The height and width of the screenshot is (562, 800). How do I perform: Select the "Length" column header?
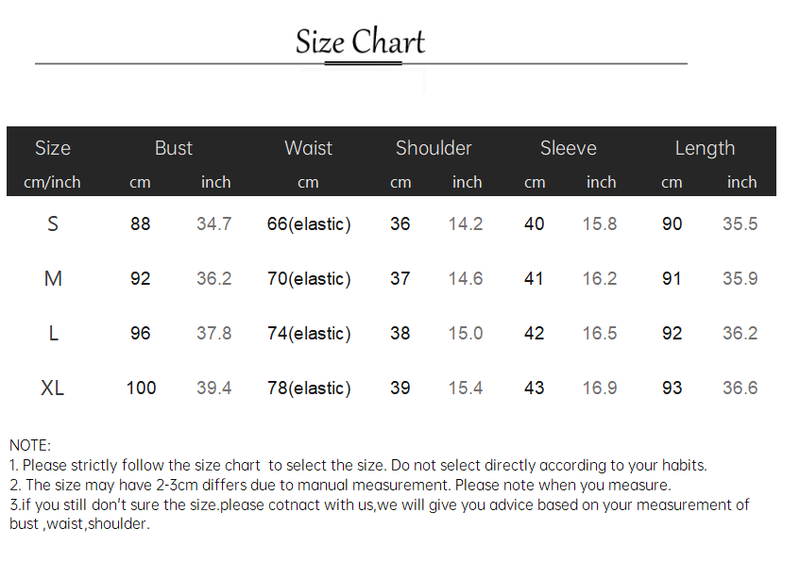coord(704,148)
